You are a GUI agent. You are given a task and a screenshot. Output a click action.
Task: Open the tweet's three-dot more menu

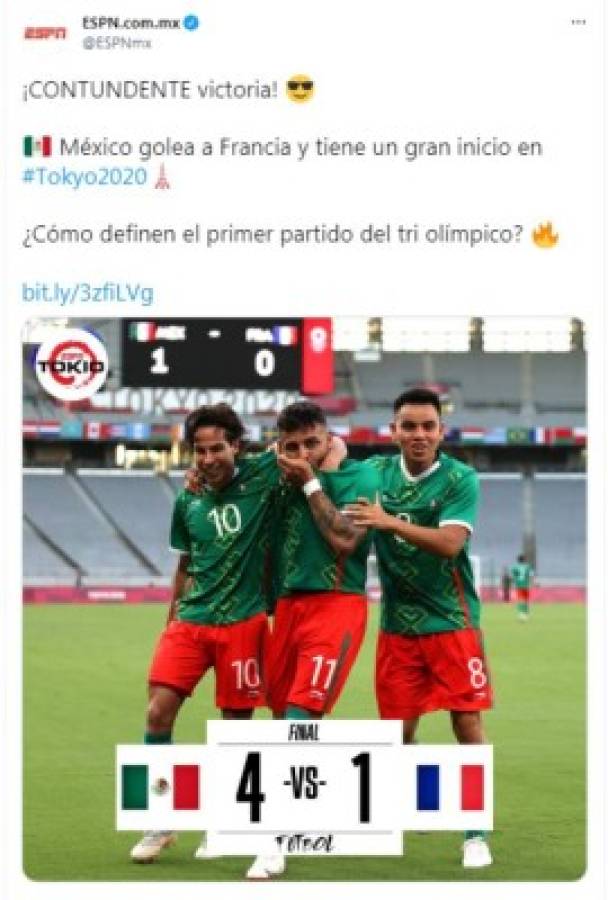pos(578,22)
